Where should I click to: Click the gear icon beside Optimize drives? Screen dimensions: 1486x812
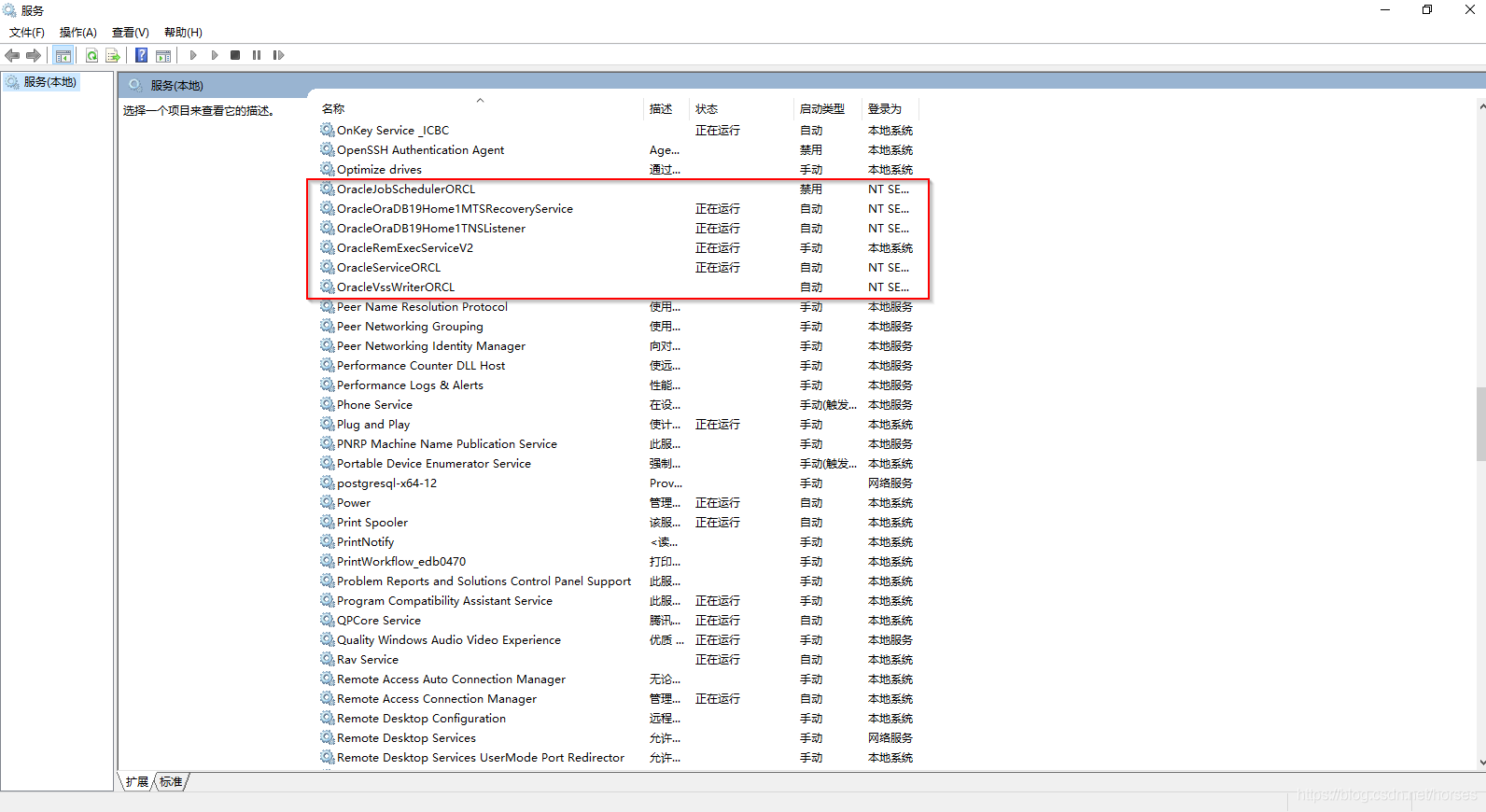(x=327, y=169)
